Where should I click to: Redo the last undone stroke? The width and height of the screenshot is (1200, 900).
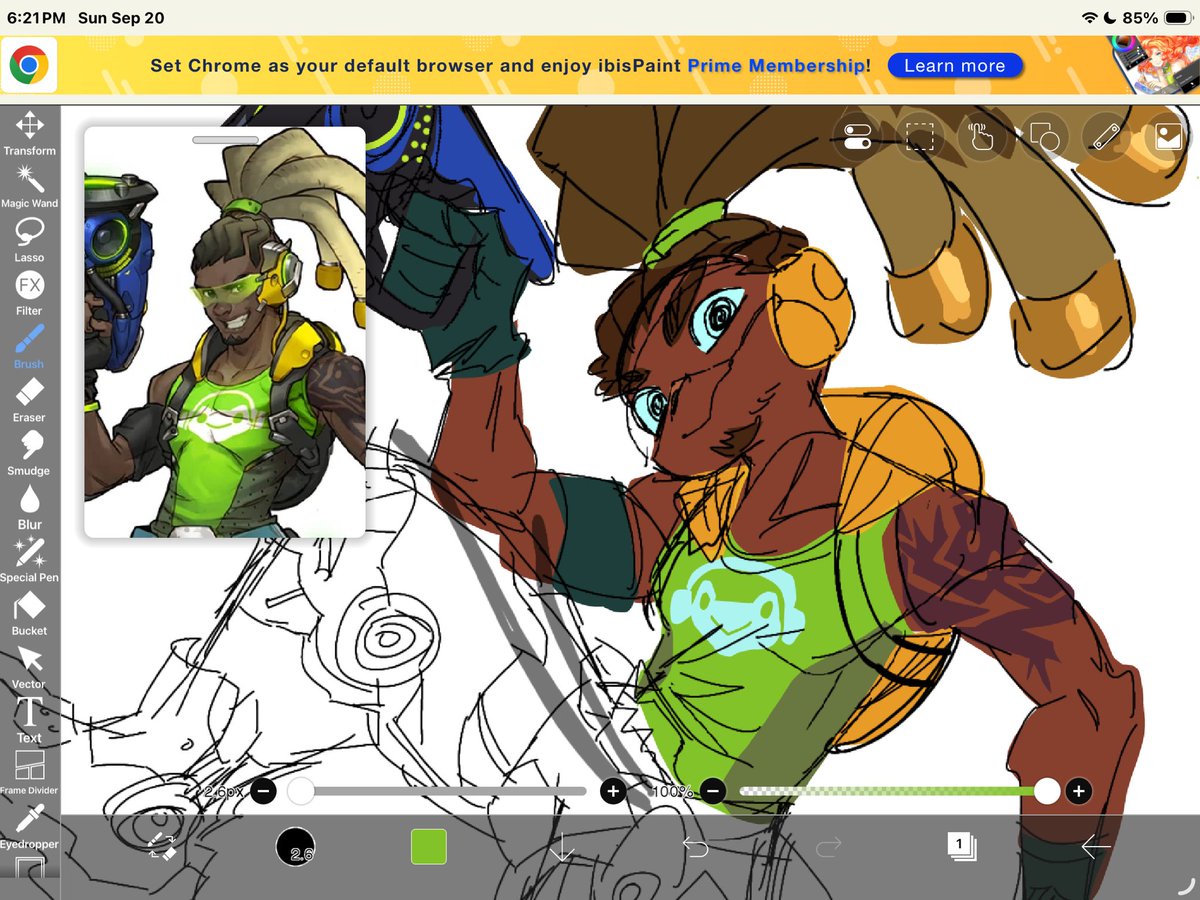(829, 848)
